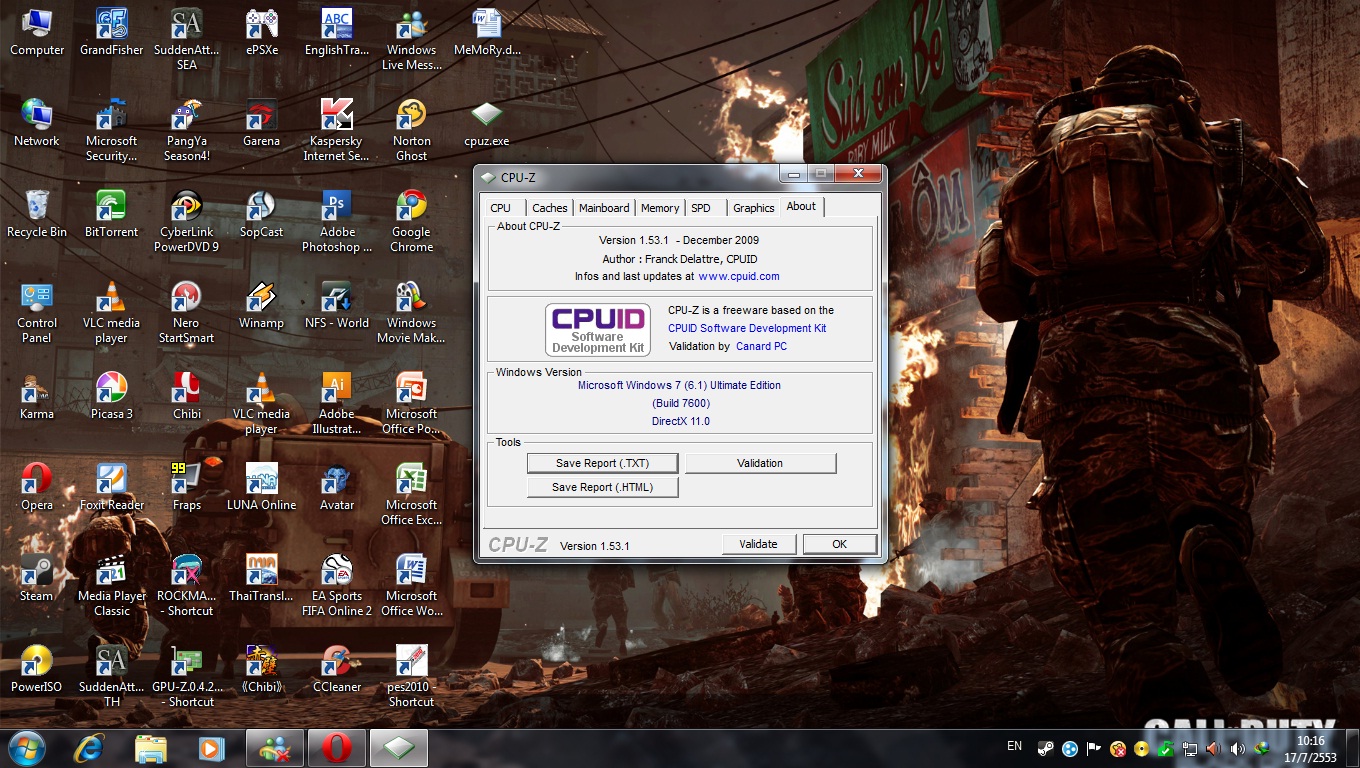Open the LUNA Online desktop shortcut
Screen dimensions: 1360x768
261,487
